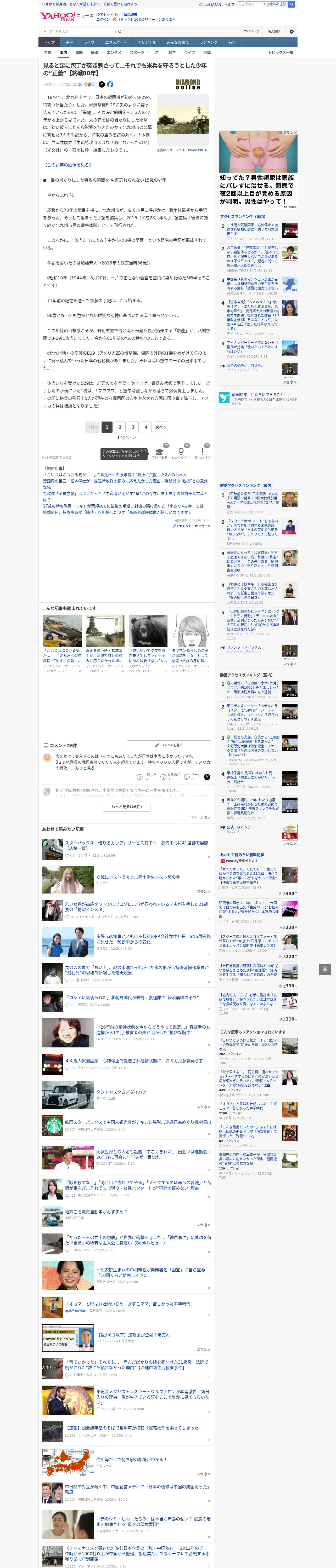Click in the top ウェブ検索 input field
This screenshot has height=1568, width=336.
(x=249, y=4)
